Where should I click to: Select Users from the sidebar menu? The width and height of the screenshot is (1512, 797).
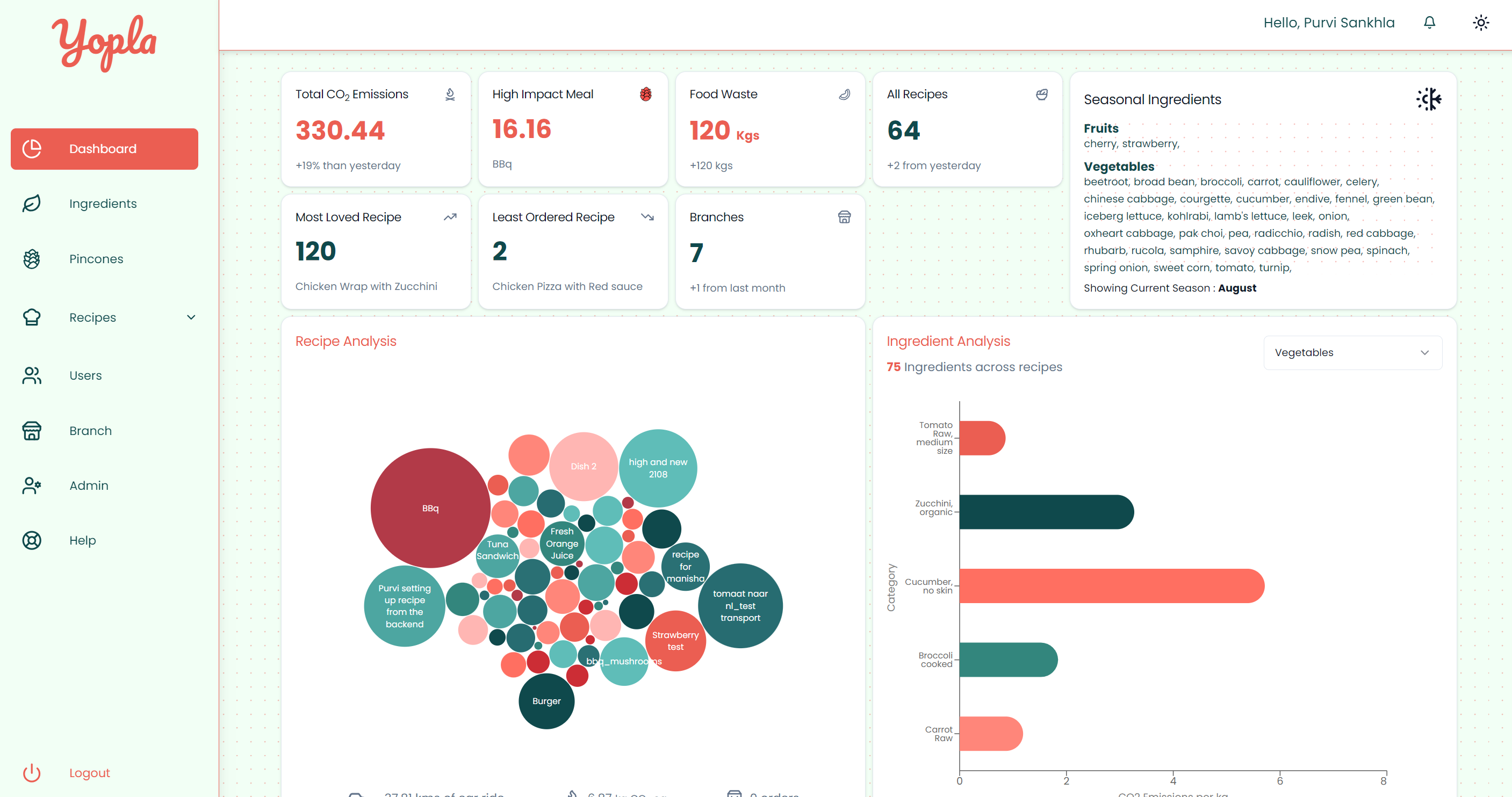[x=85, y=375]
